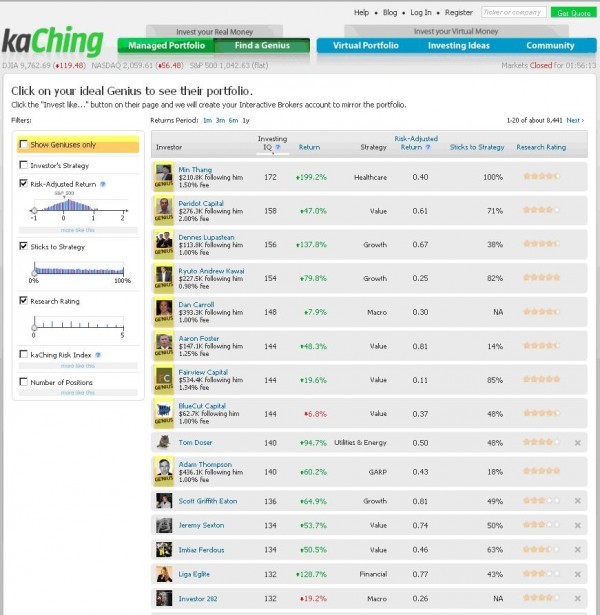The height and width of the screenshot is (615, 600).
Task: Remove Liga Eglite row with X icon
Action: tap(577, 574)
